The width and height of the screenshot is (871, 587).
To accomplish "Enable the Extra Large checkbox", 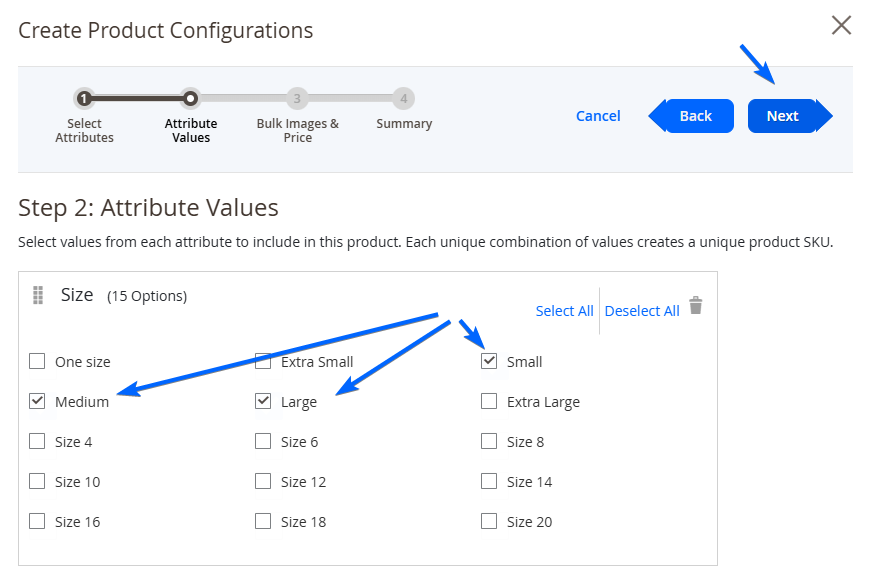I will point(489,401).
